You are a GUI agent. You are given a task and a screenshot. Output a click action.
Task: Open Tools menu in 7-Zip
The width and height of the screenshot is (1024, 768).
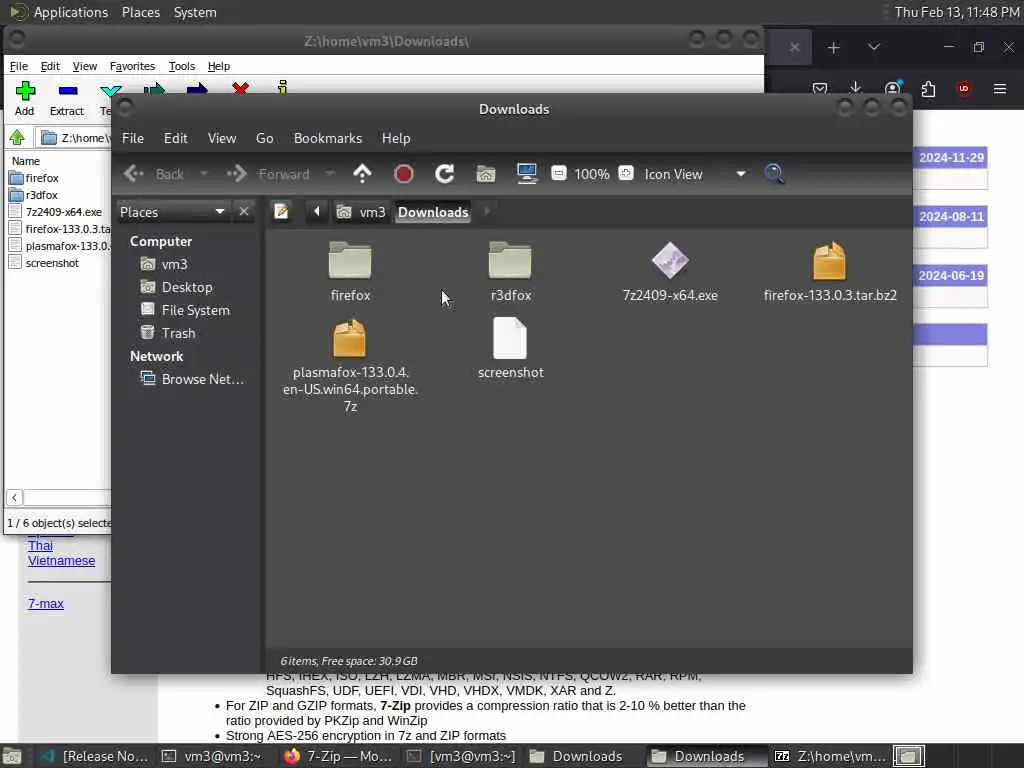pyautogui.click(x=182, y=66)
